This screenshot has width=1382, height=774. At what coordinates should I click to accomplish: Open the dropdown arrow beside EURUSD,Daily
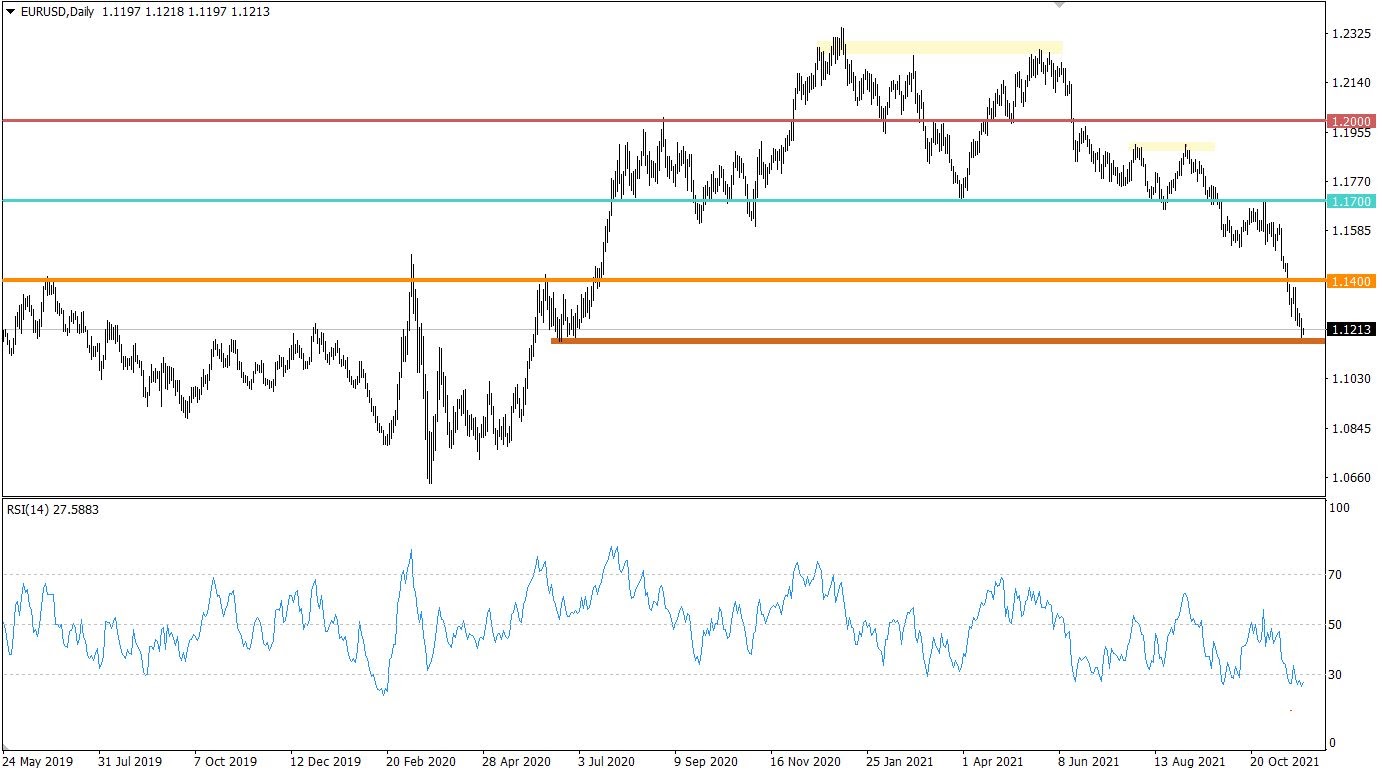pos(11,12)
